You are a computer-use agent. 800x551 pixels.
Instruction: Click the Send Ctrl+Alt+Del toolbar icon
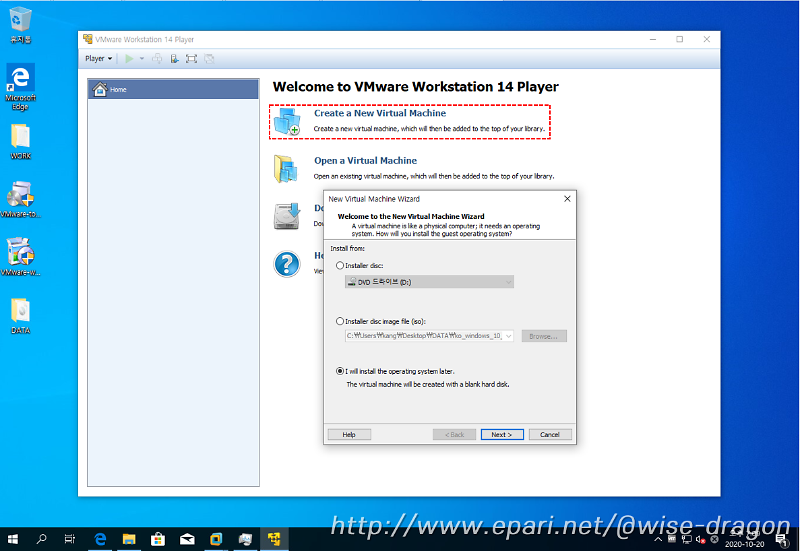(157, 59)
